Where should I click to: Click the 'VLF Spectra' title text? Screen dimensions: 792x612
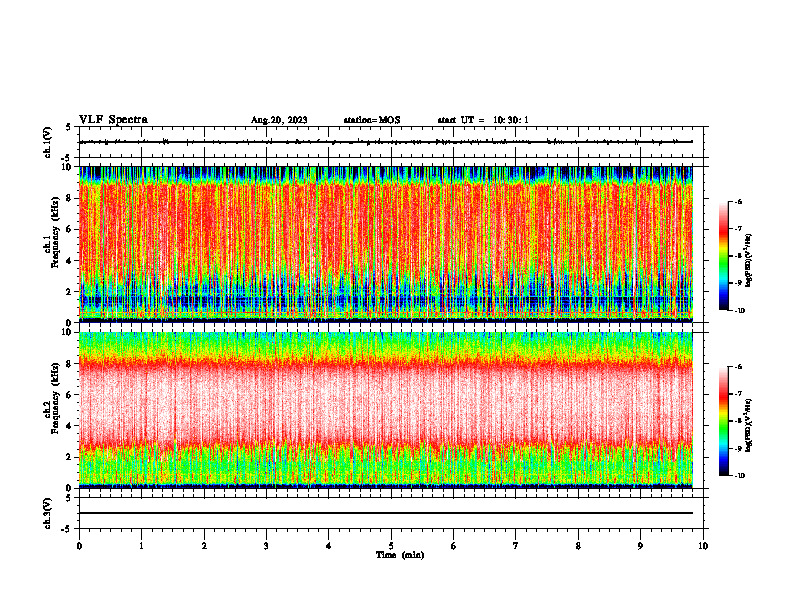point(113,120)
